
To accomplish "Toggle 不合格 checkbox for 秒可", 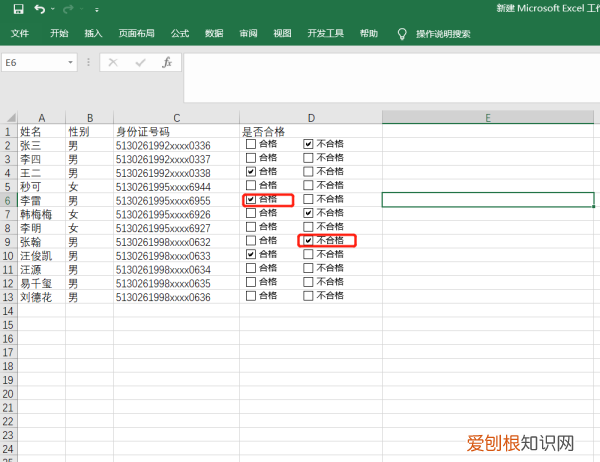I will tap(308, 185).
